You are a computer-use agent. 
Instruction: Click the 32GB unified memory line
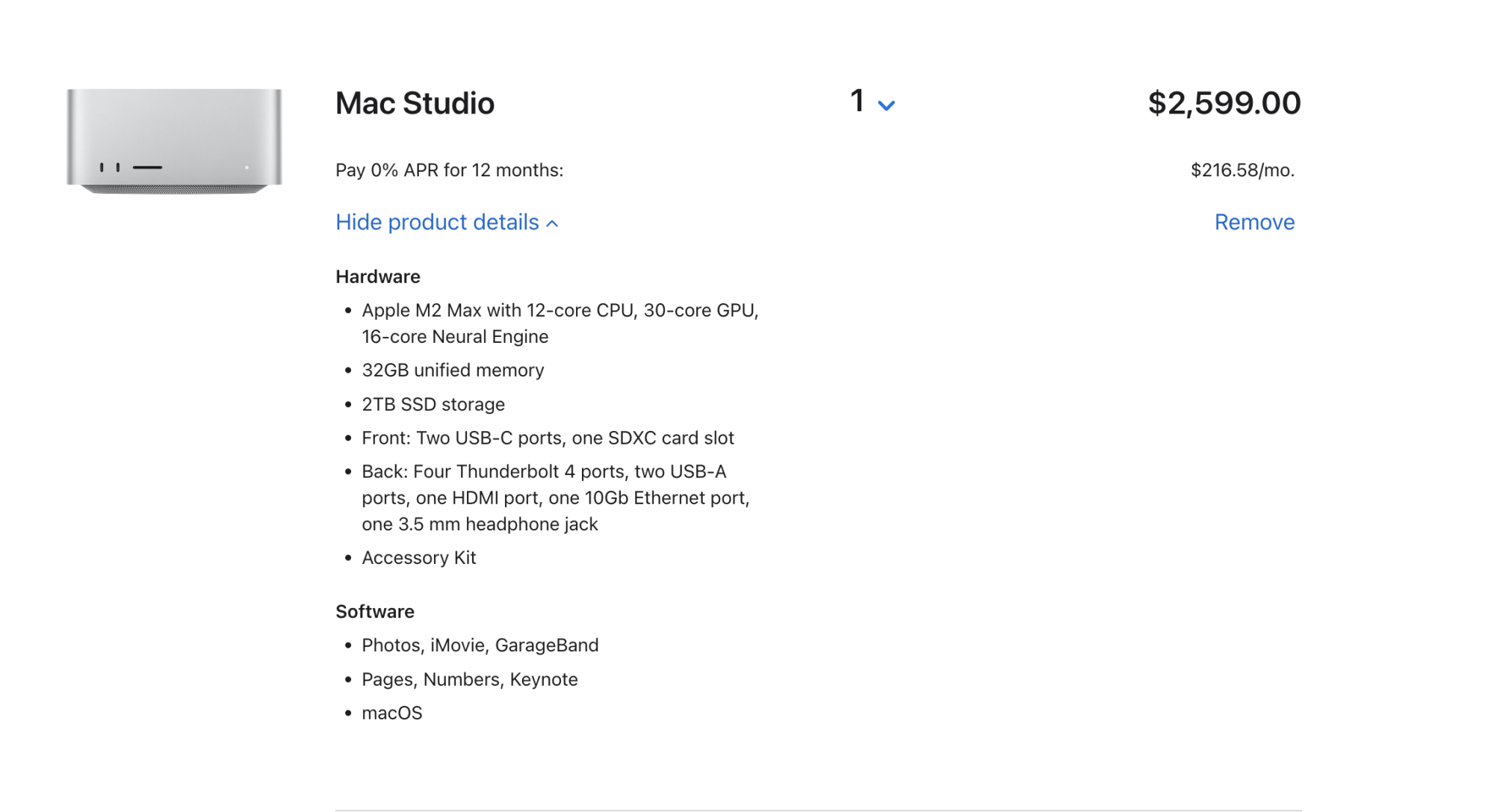coord(453,371)
